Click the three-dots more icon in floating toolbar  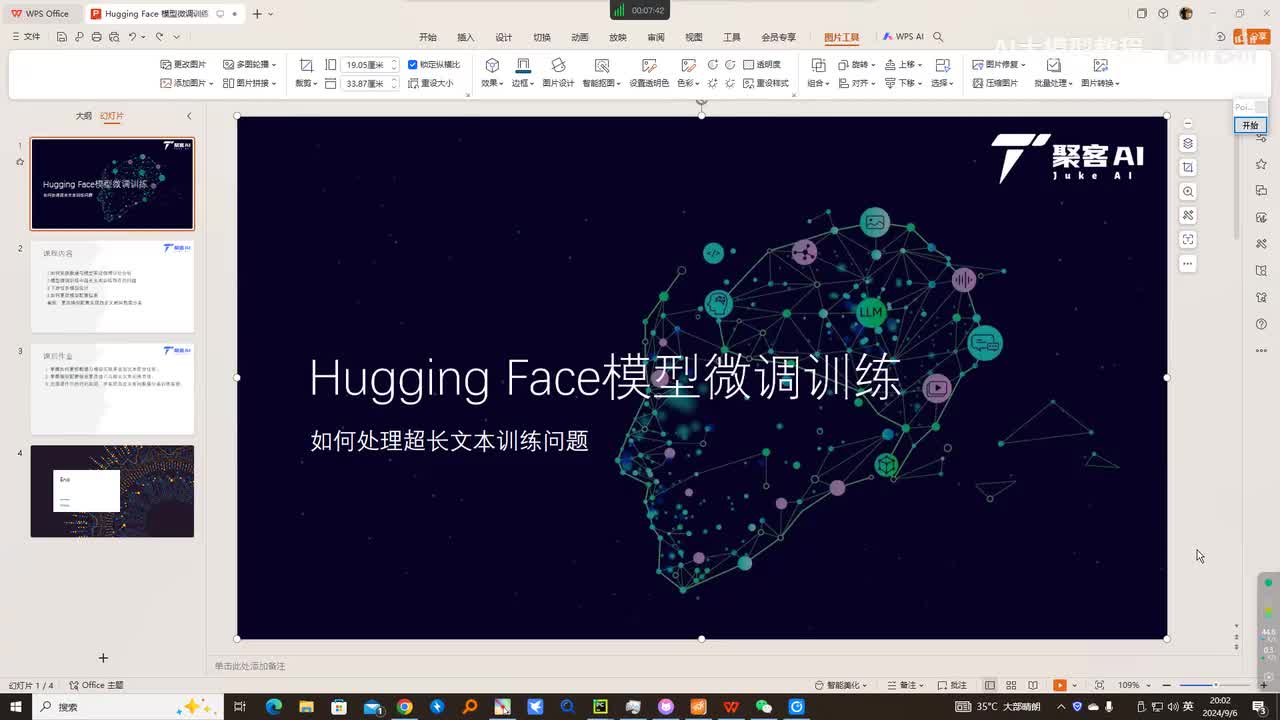pyautogui.click(x=1188, y=264)
